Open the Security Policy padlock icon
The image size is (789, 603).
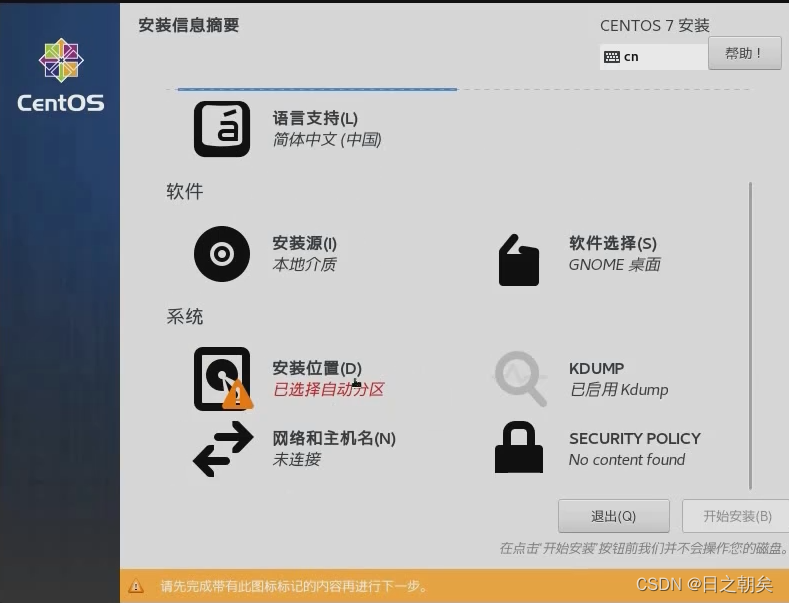pyautogui.click(x=519, y=447)
